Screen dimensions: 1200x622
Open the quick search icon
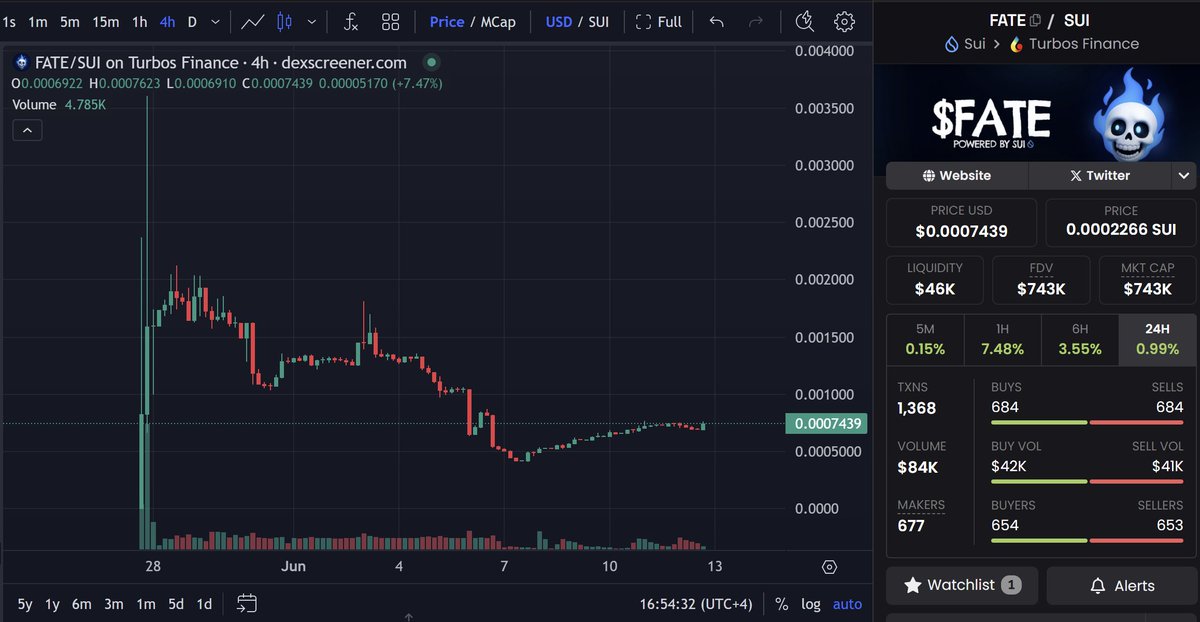tap(804, 21)
